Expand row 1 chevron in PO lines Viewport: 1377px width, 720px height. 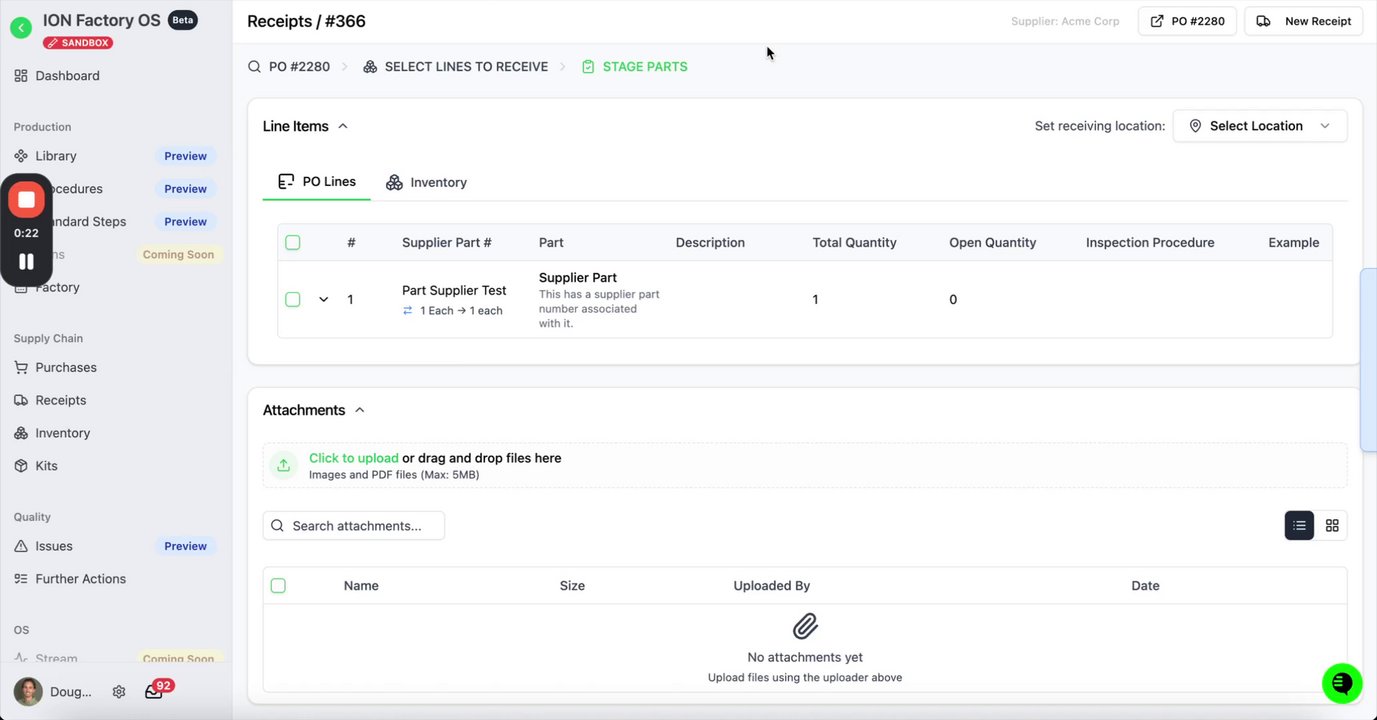pos(323,299)
